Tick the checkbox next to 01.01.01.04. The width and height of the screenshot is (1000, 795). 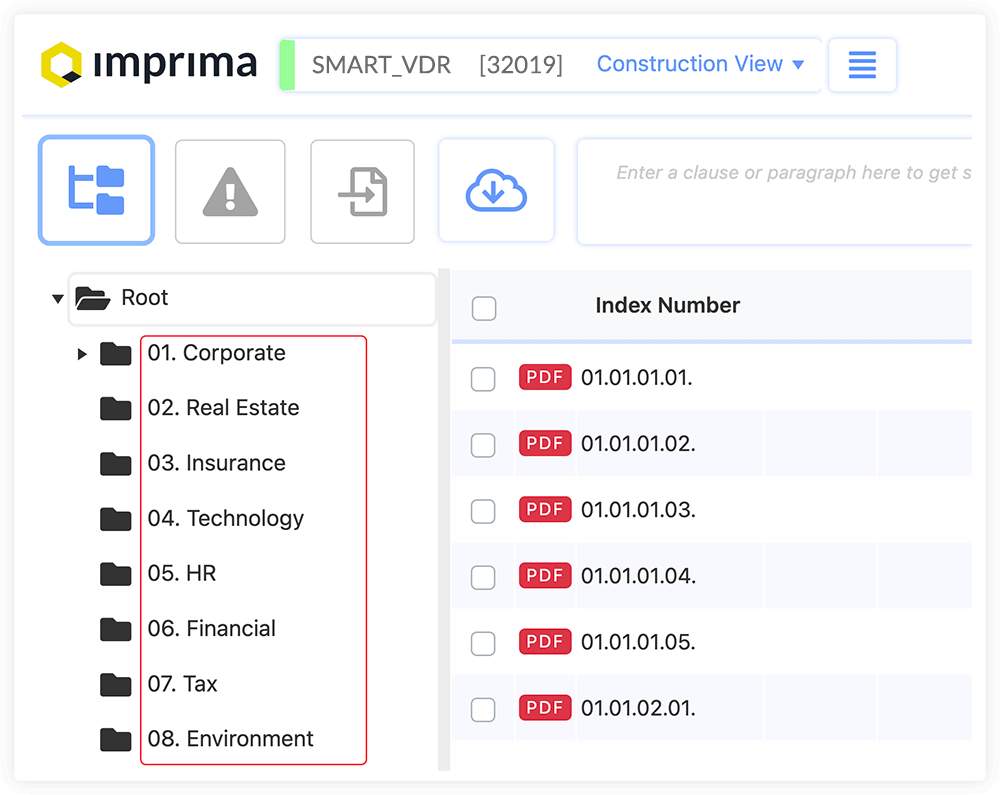click(483, 577)
